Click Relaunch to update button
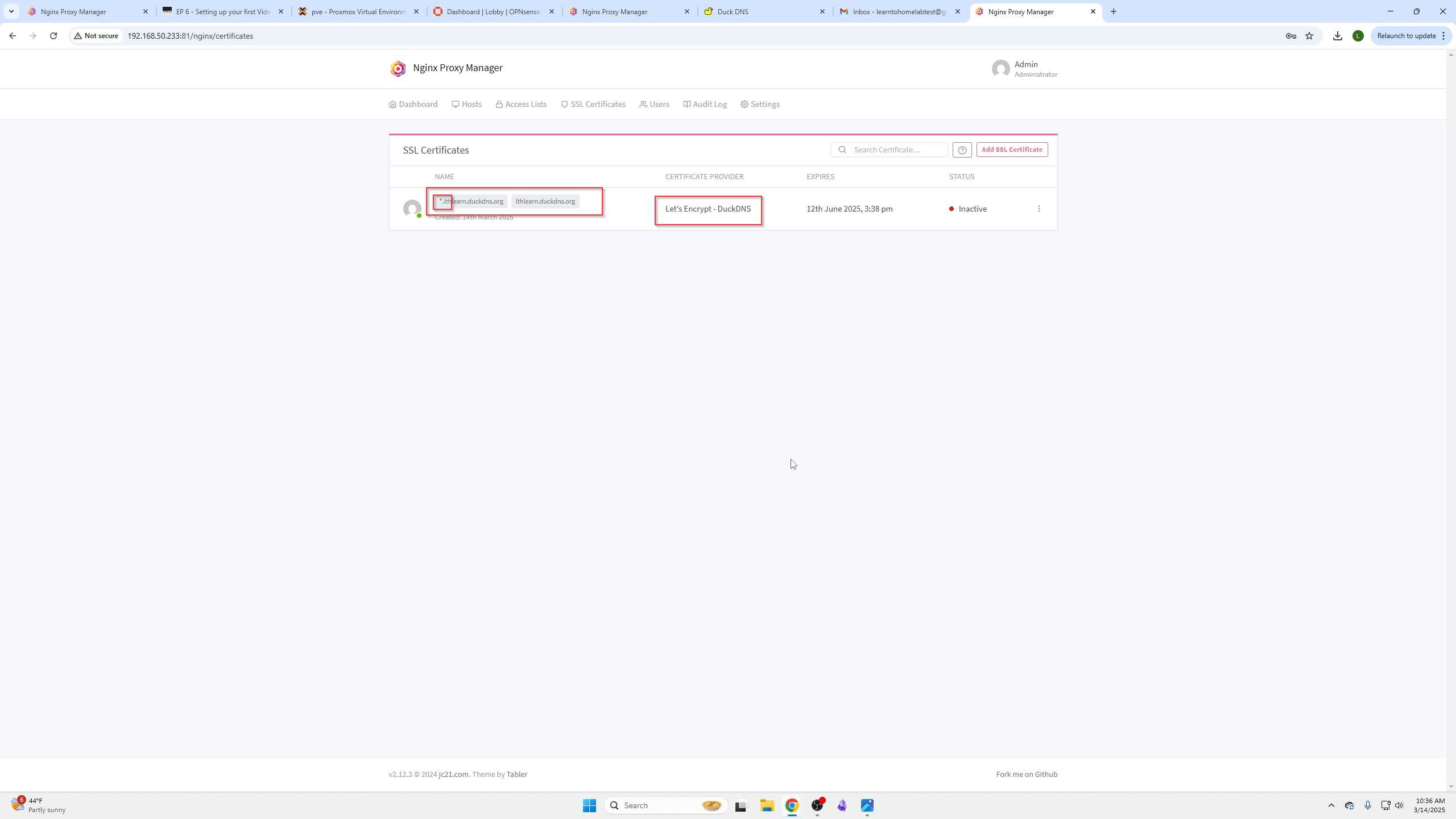Viewport: 1456px width, 819px height. coord(1412,36)
